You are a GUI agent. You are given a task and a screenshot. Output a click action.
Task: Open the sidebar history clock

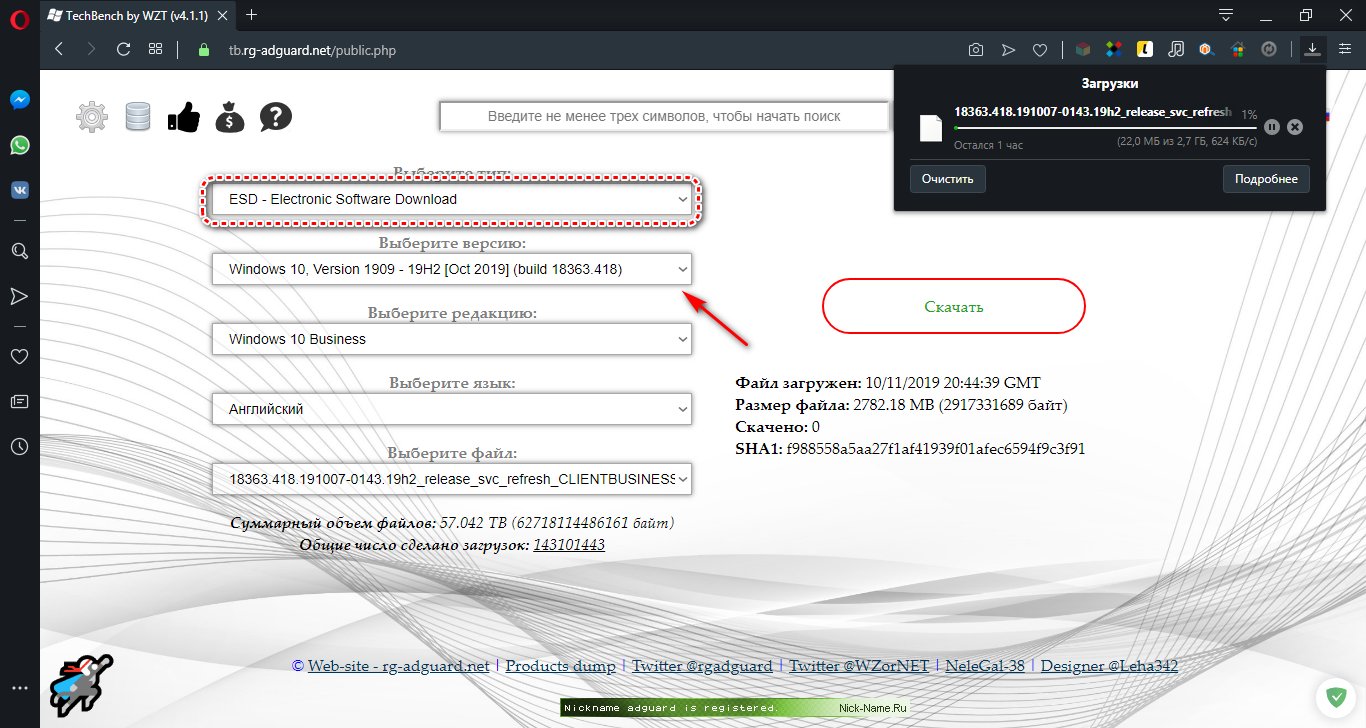[x=19, y=446]
